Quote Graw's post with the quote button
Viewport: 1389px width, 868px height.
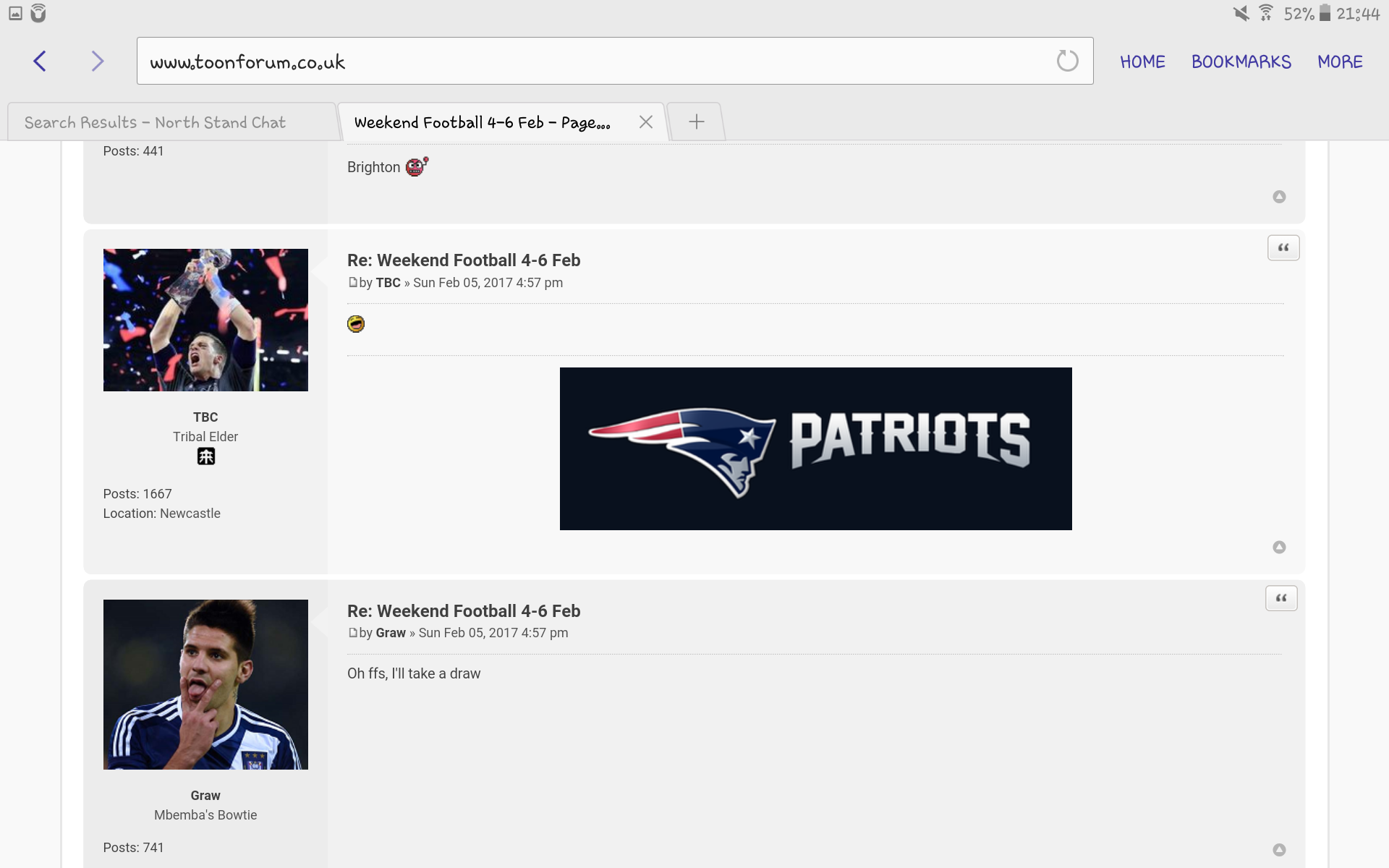1281,598
